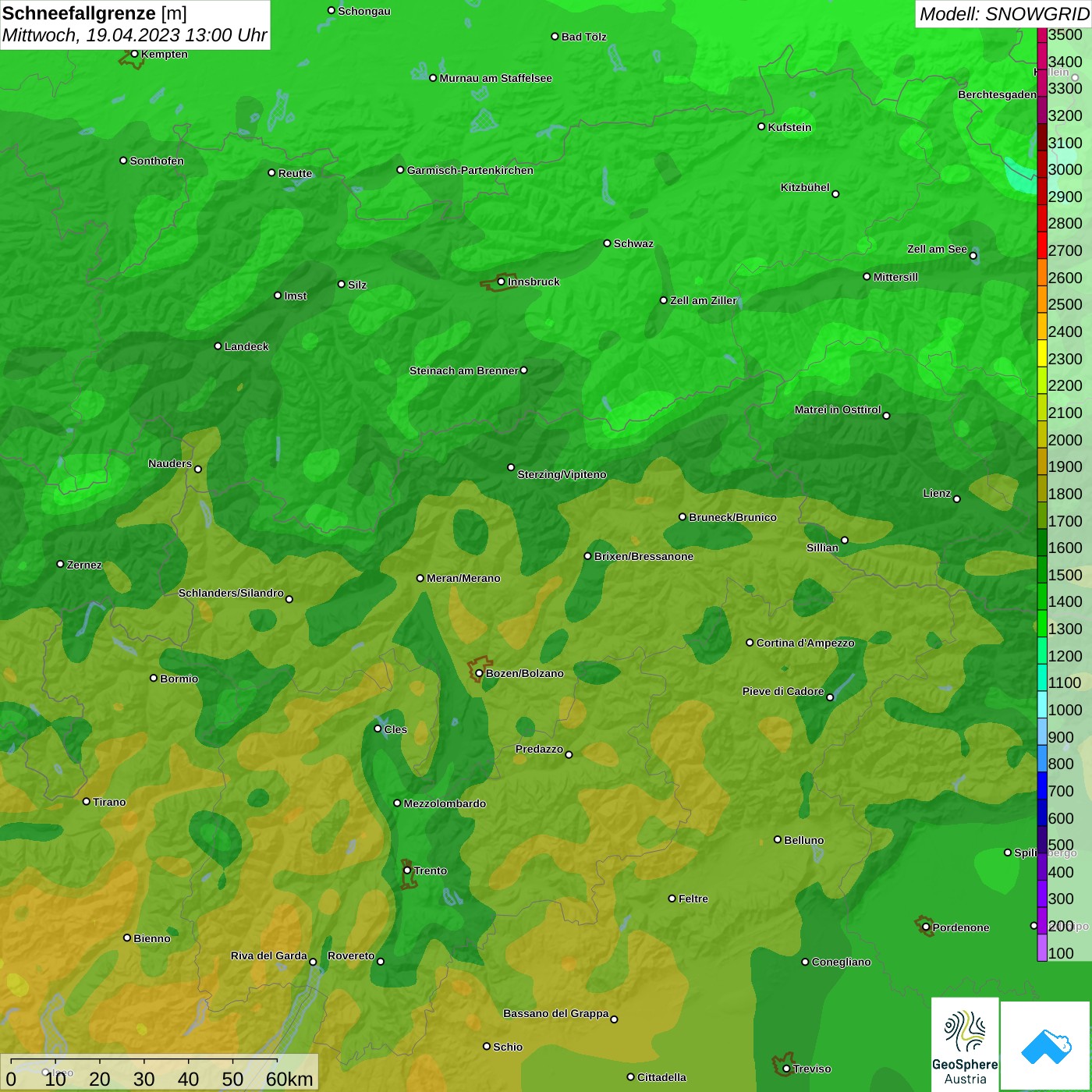Click the "1000" legend value
This screenshot has height=1092, width=1092.
point(1065,710)
